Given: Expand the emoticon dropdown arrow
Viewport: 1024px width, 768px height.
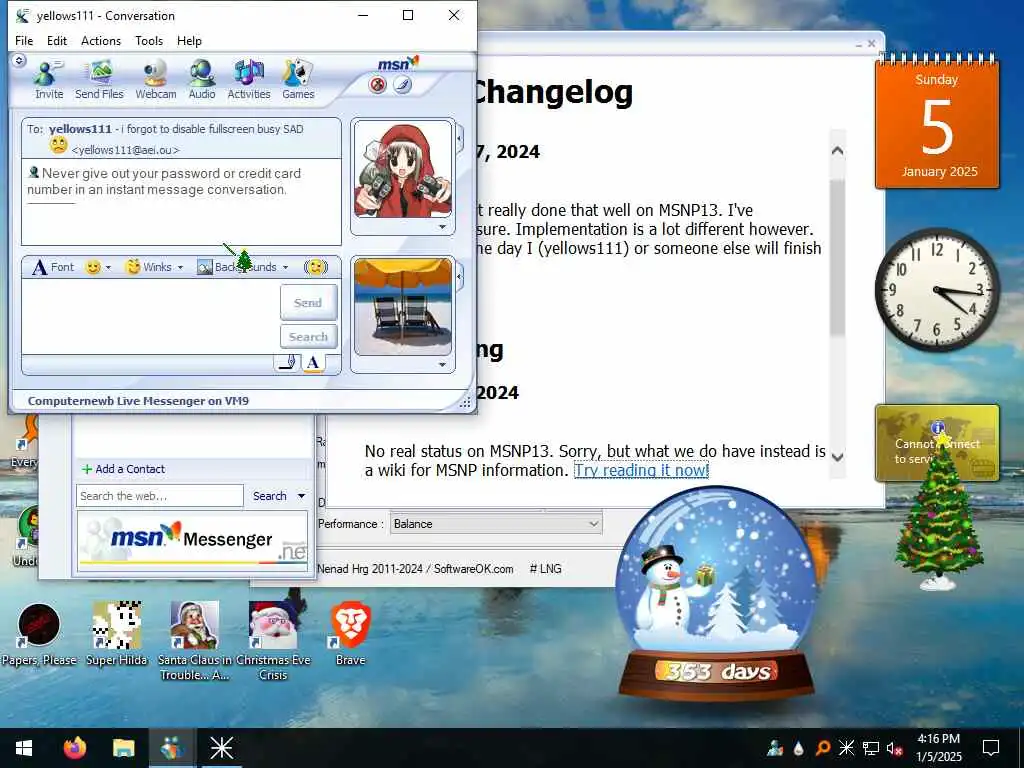Looking at the screenshot, I should 108,268.
